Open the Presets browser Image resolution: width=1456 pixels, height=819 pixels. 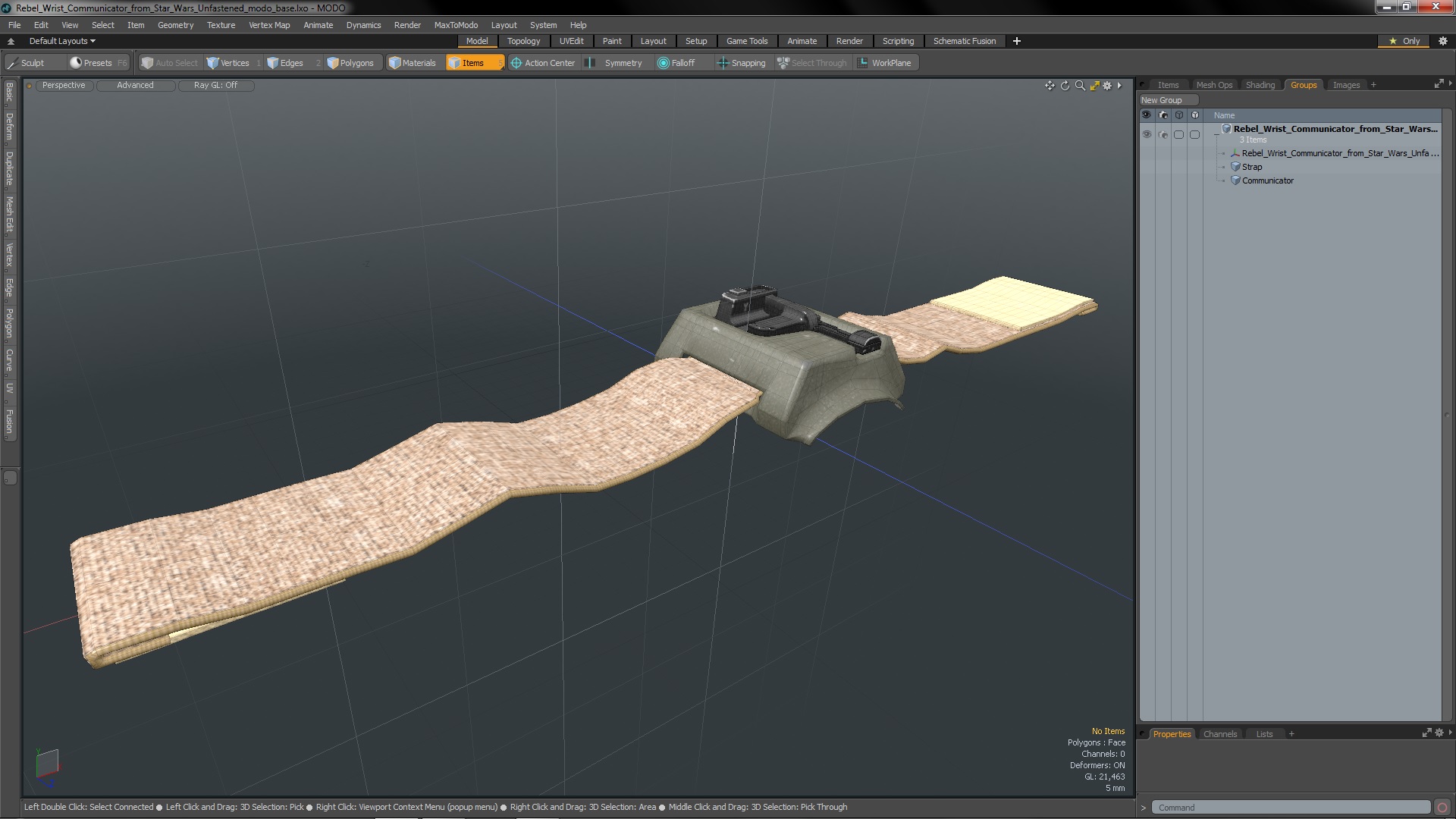click(x=98, y=63)
